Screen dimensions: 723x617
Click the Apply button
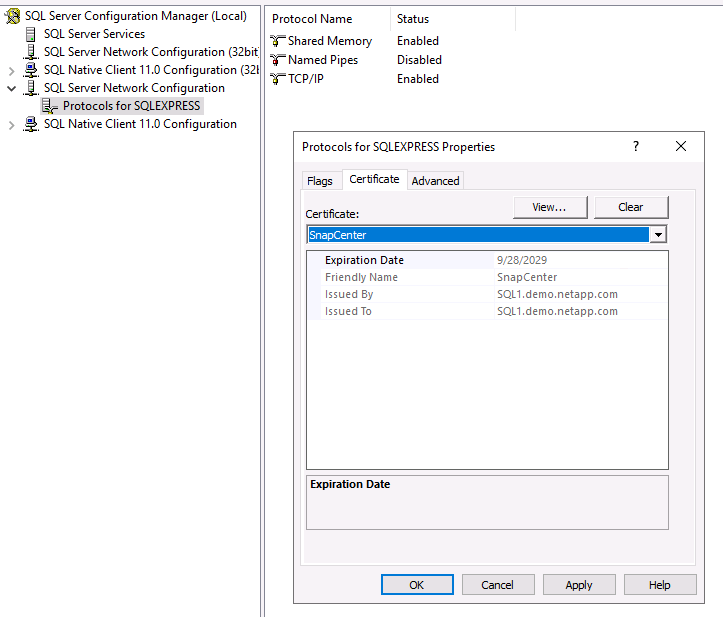[x=578, y=585]
